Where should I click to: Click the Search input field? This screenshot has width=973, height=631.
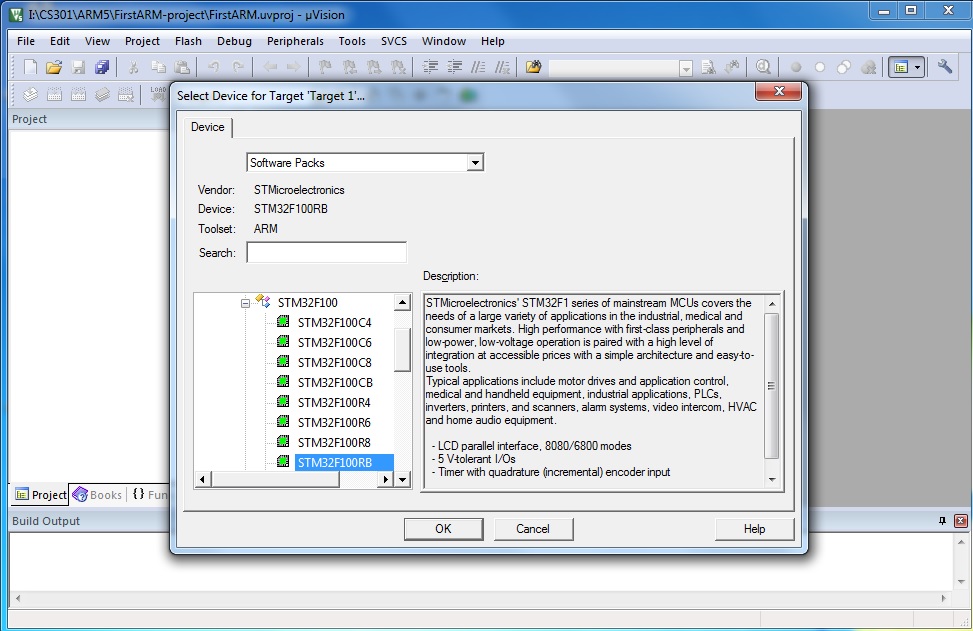pos(326,253)
